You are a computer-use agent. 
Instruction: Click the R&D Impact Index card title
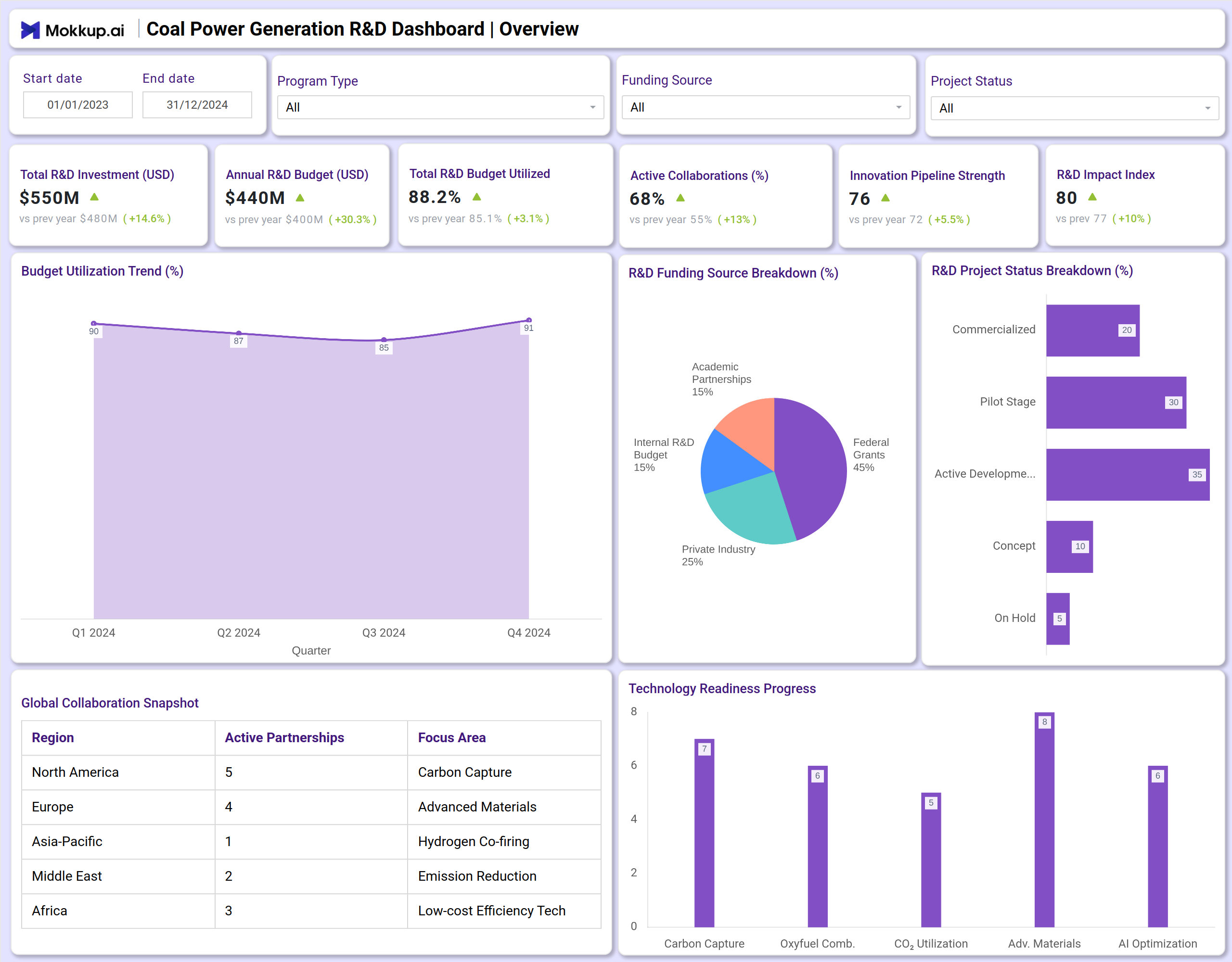1105,175
